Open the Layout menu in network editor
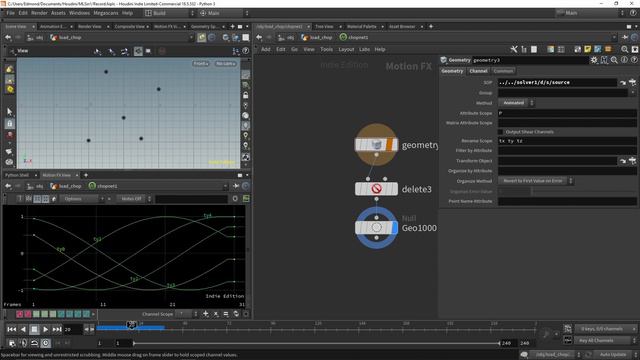 346,49
